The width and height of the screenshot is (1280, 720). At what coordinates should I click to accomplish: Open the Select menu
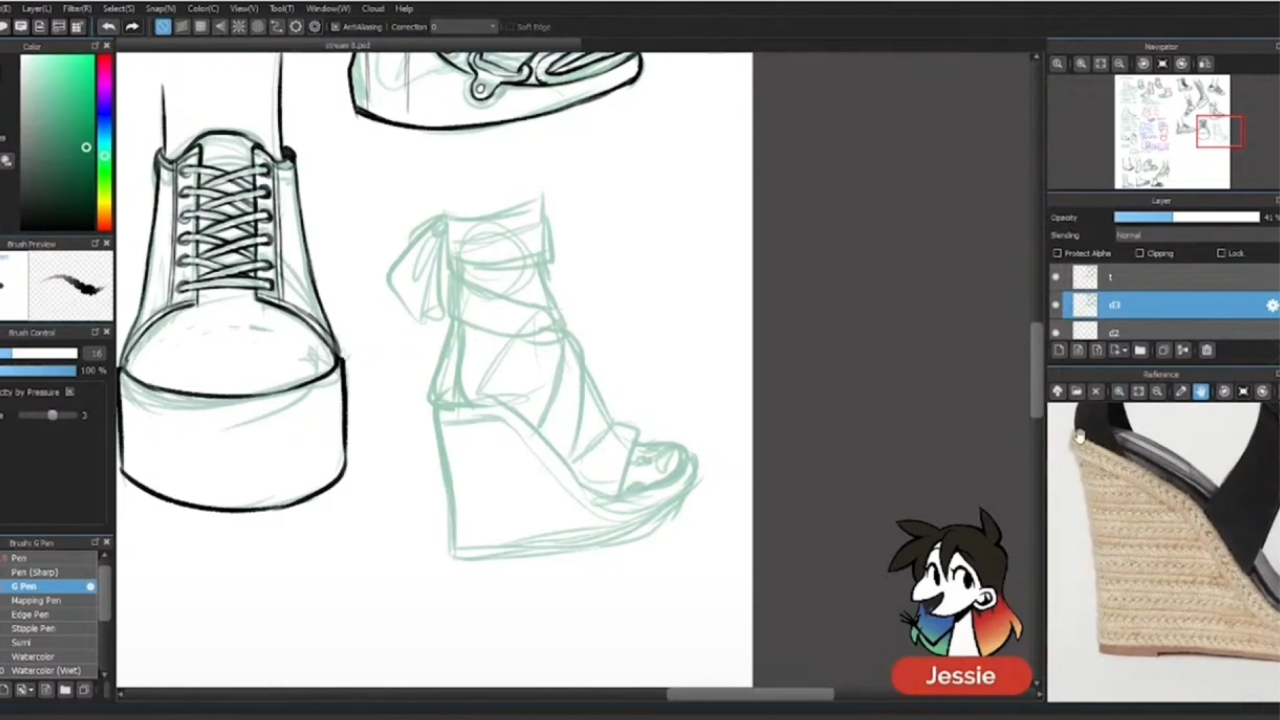point(118,9)
